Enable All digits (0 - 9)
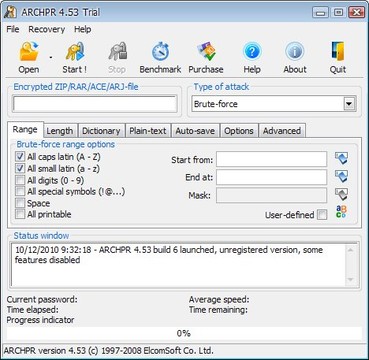The width and height of the screenshot is (369, 360). coord(20,180)
